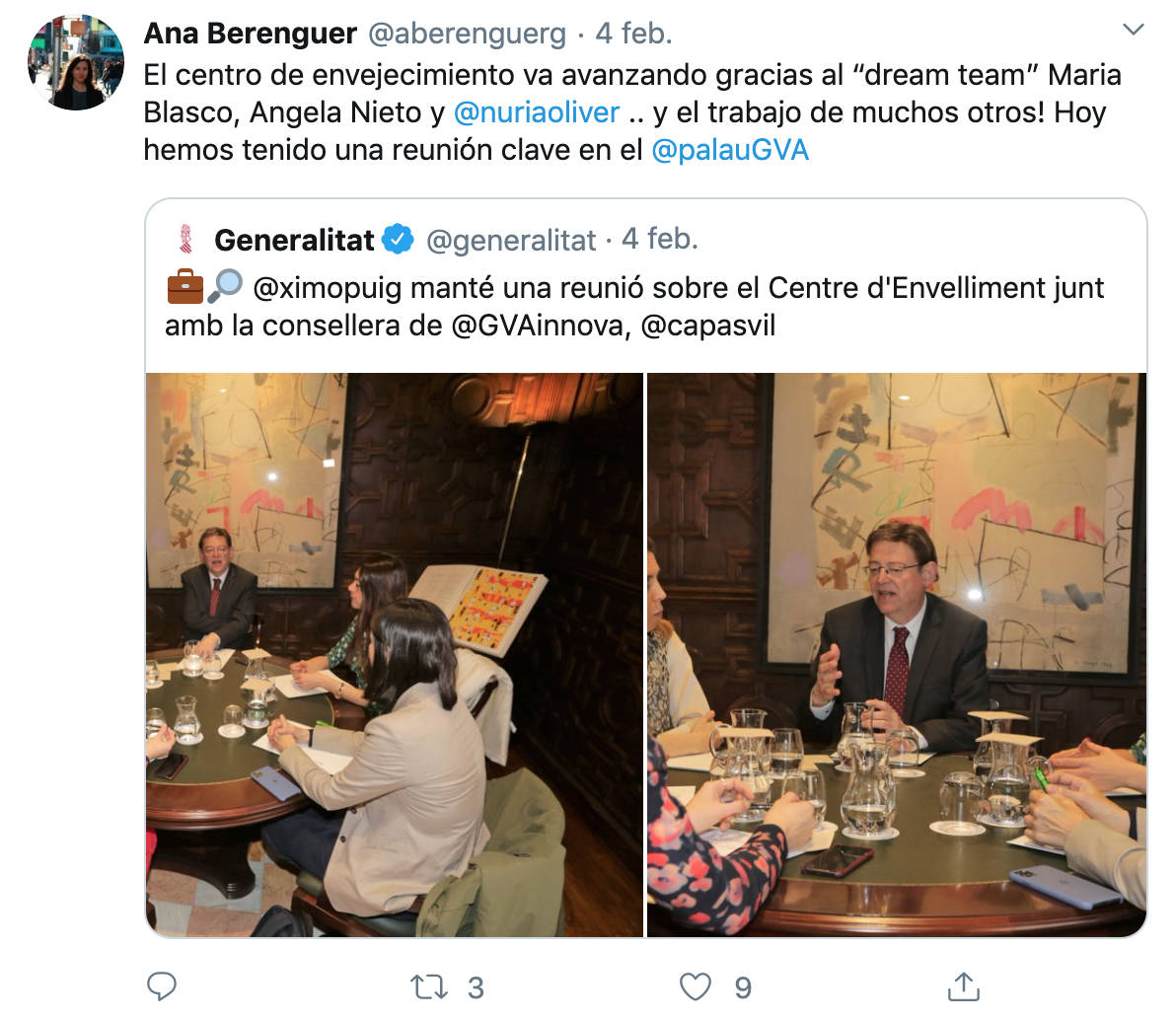
Task: Open the @palauGVA mention link
Action: (730, 150)
